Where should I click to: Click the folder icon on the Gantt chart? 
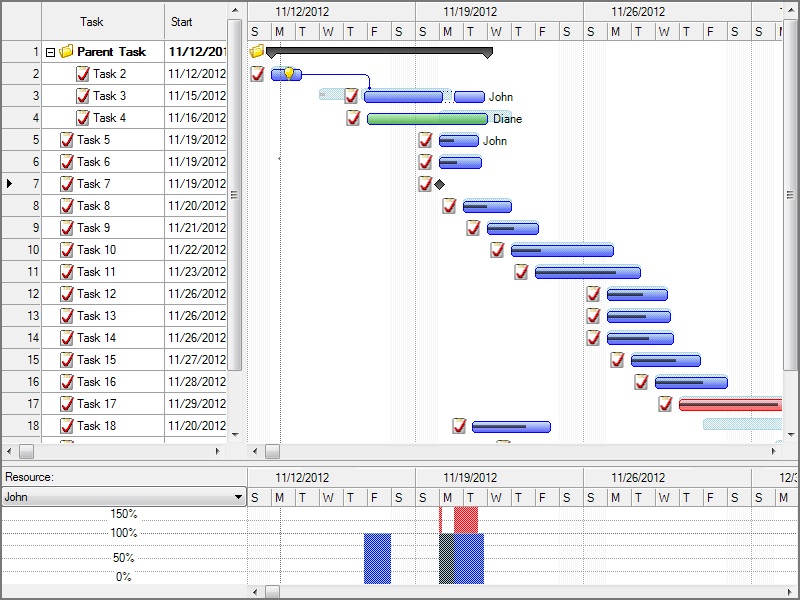point(257,51)
